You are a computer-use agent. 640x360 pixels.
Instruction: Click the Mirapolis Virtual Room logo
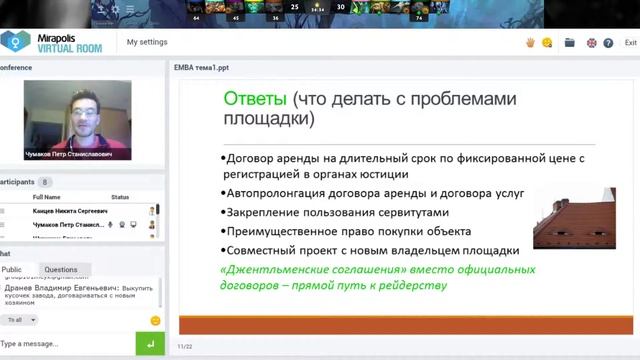[51, 42]
